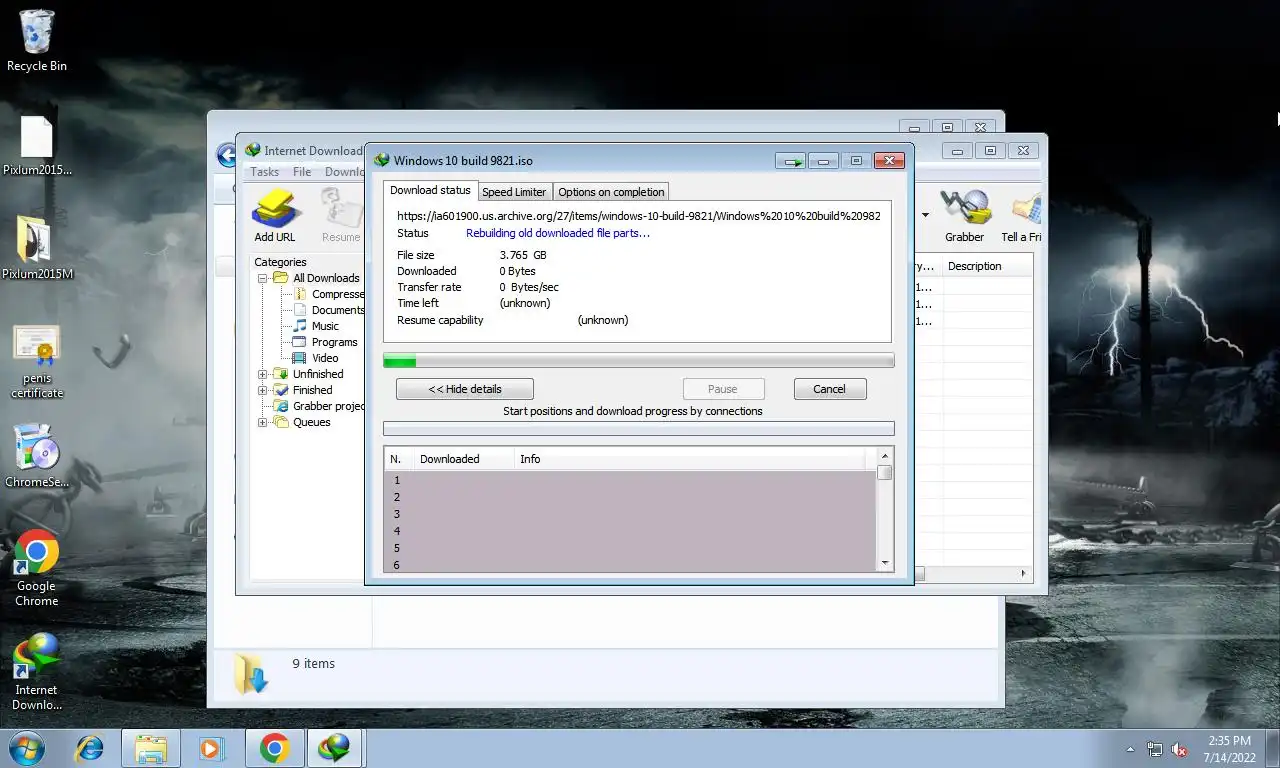Screen dimensions: 1280x768
Task: Click the All Downloads folder
Action: (317, 278)
